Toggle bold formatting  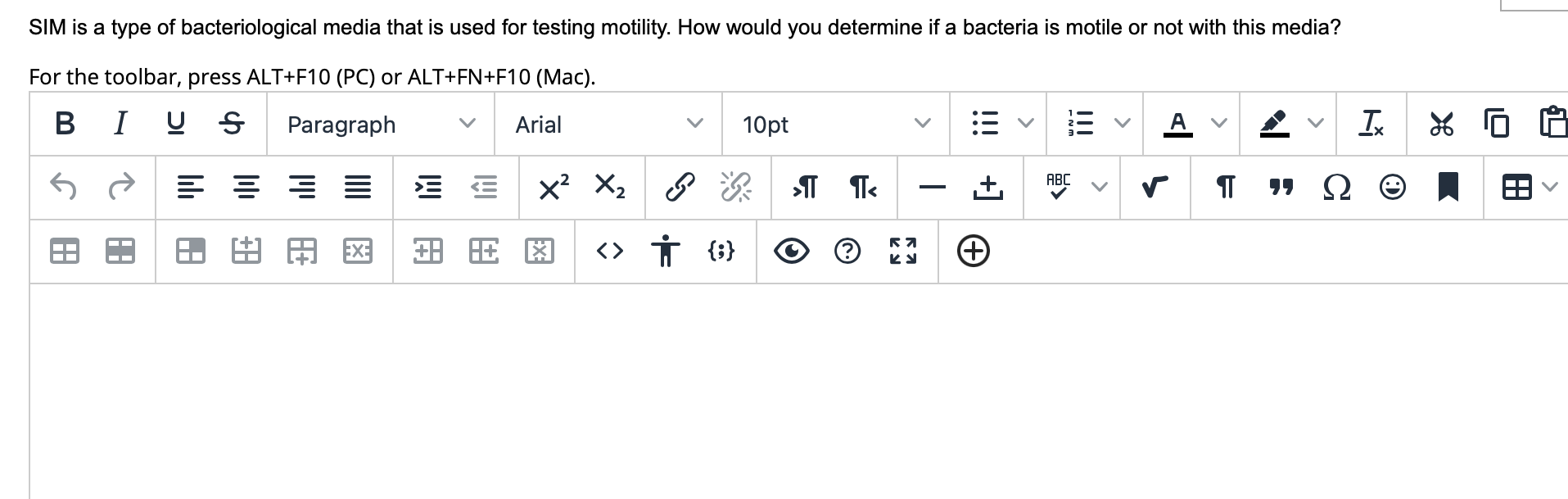pos(65,124)
